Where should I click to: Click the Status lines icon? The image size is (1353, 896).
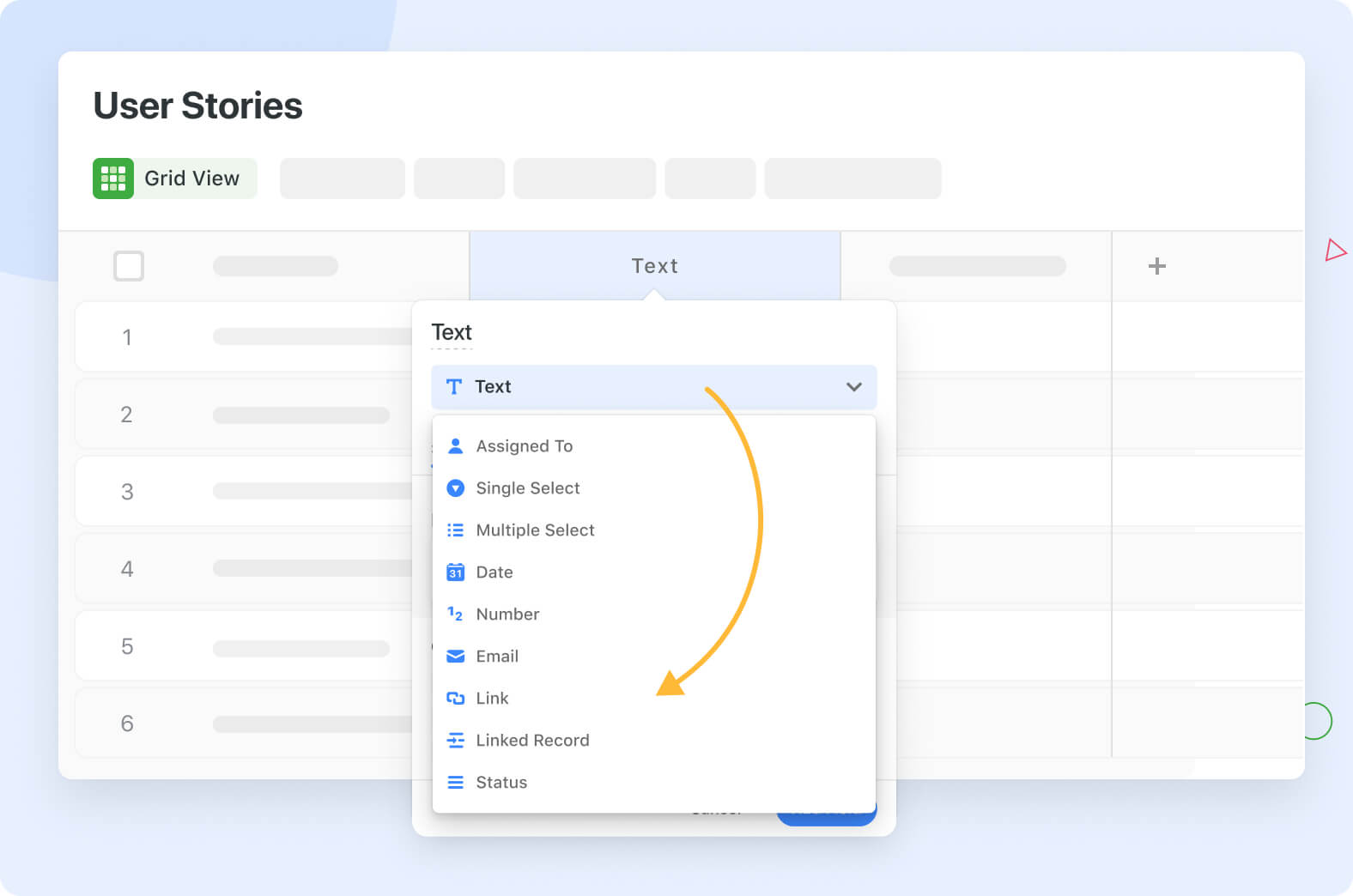pos(456,783)
